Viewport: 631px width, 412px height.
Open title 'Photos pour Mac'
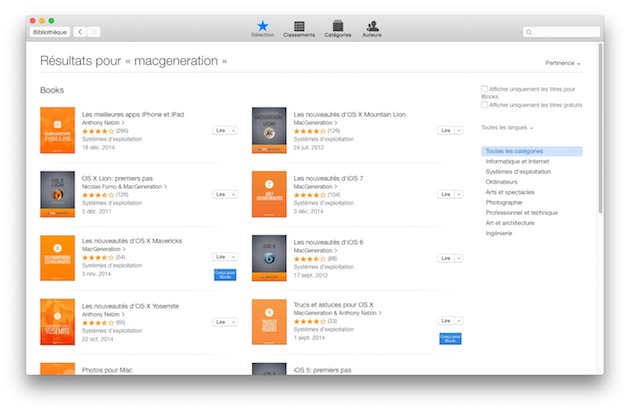(107, 370)
